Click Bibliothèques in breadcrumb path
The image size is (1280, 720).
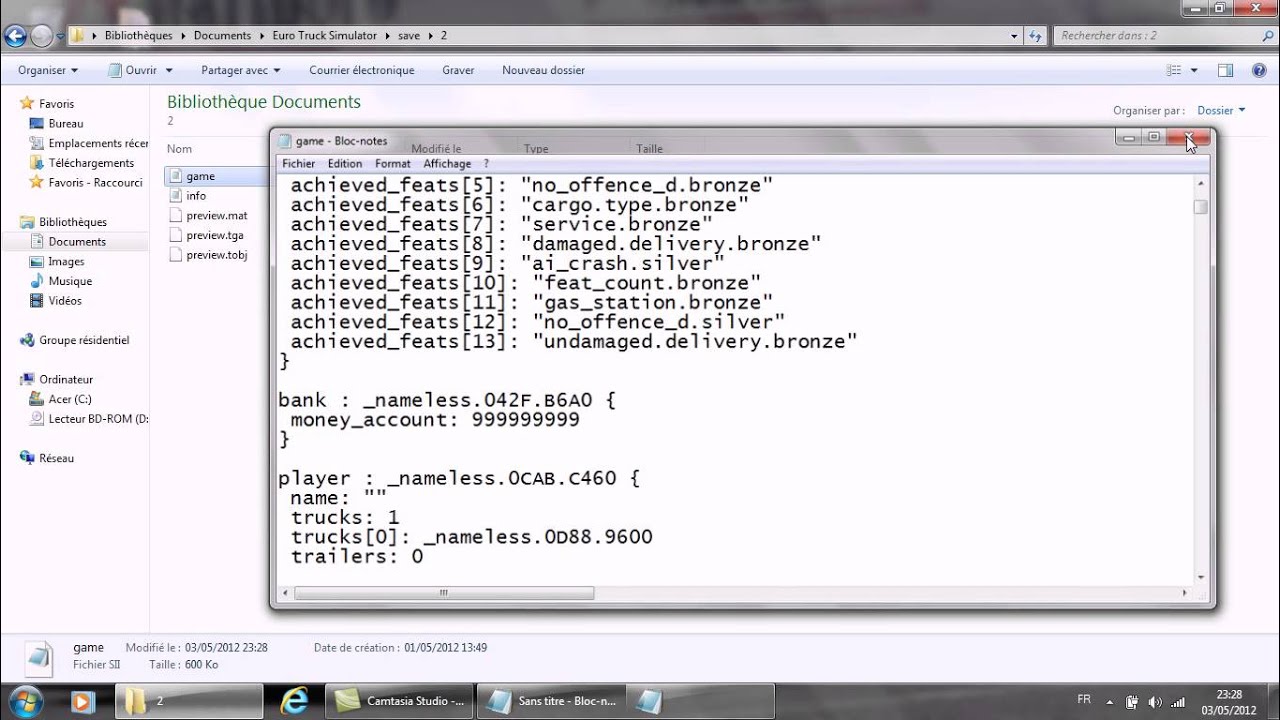pos(138,35)
